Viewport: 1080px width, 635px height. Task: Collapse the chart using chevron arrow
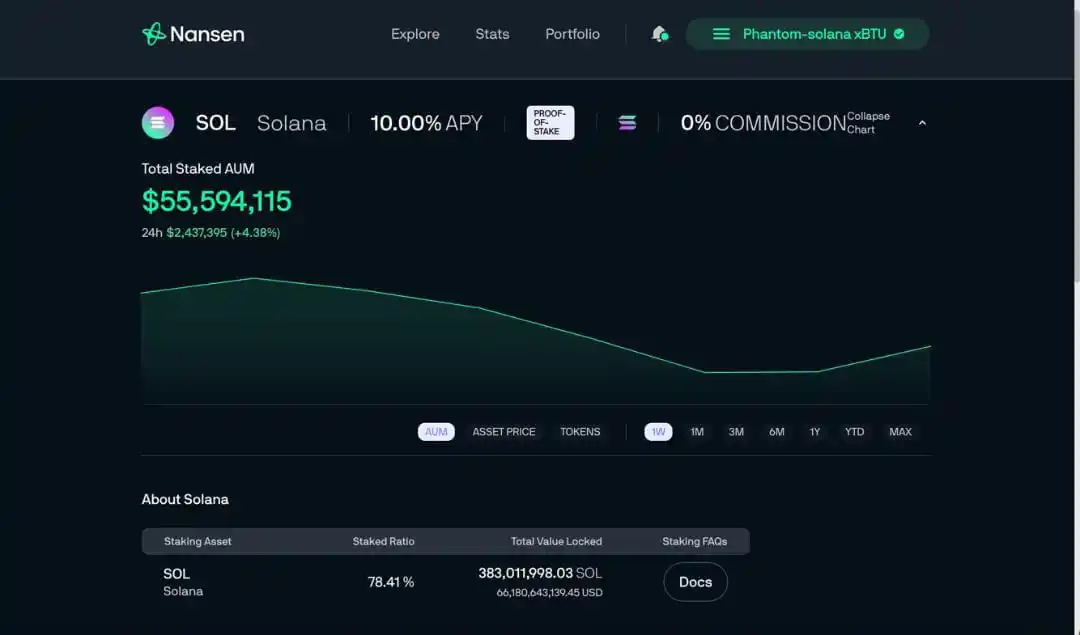(922, 123)
